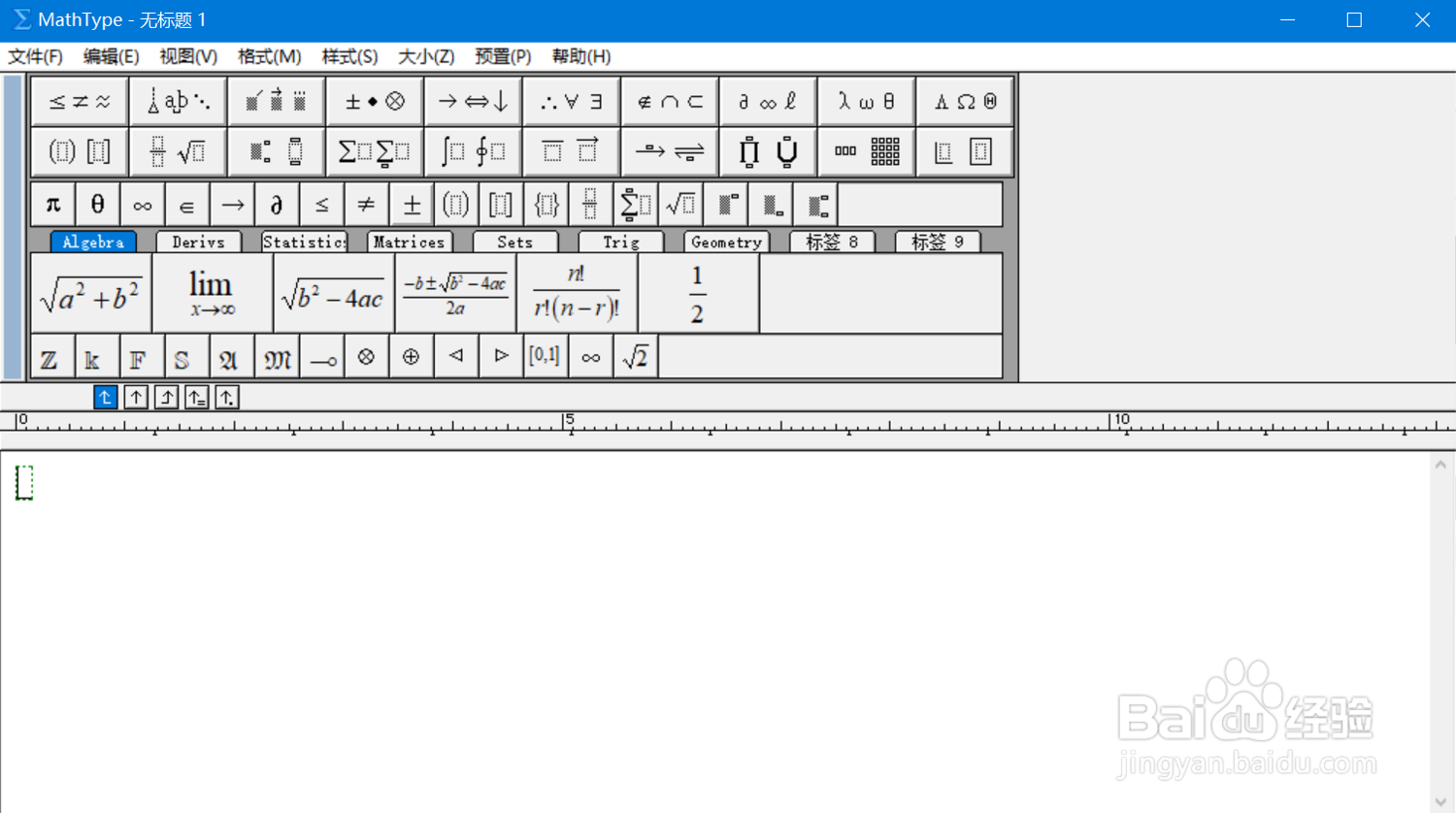1456x813 pixels.
Task: Insert sqrt(a²+b²) expression
Action: pos(91,294)
